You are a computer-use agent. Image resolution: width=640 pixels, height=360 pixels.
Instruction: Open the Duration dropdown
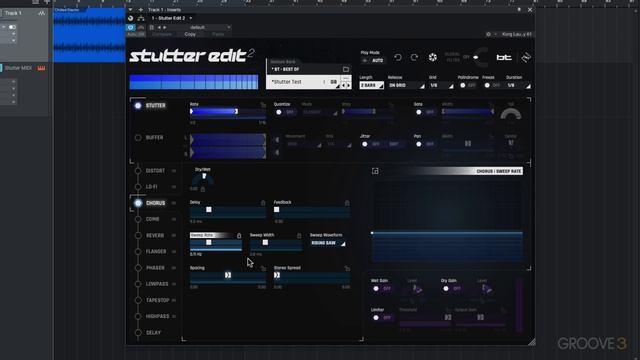point(518,85)
